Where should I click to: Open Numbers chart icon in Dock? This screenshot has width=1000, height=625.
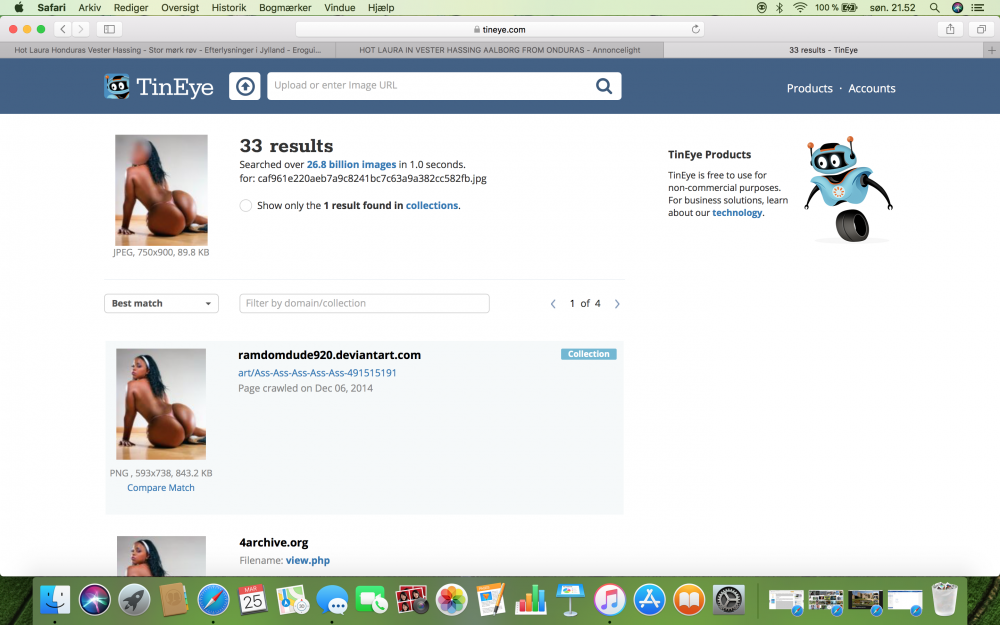(531, 600)
